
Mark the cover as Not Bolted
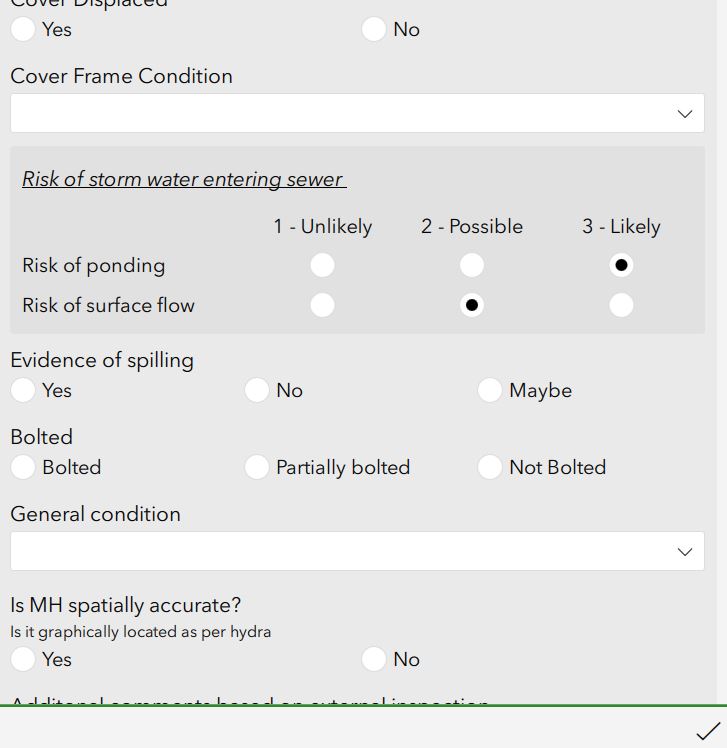[490, 467]
